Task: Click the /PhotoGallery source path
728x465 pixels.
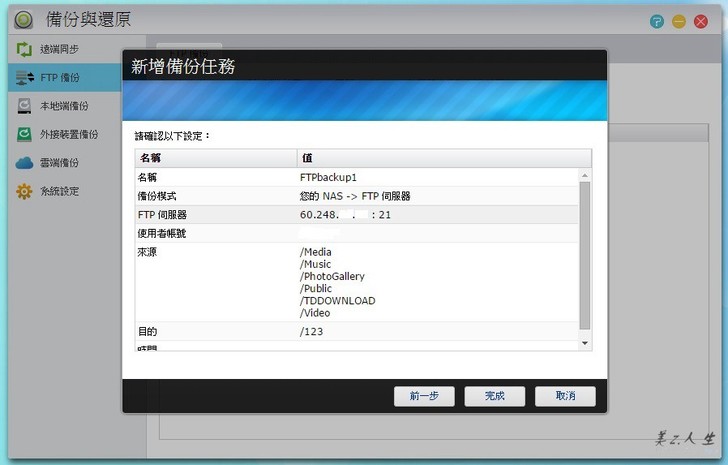Action: pyautogui.click(x=332, y=277)
